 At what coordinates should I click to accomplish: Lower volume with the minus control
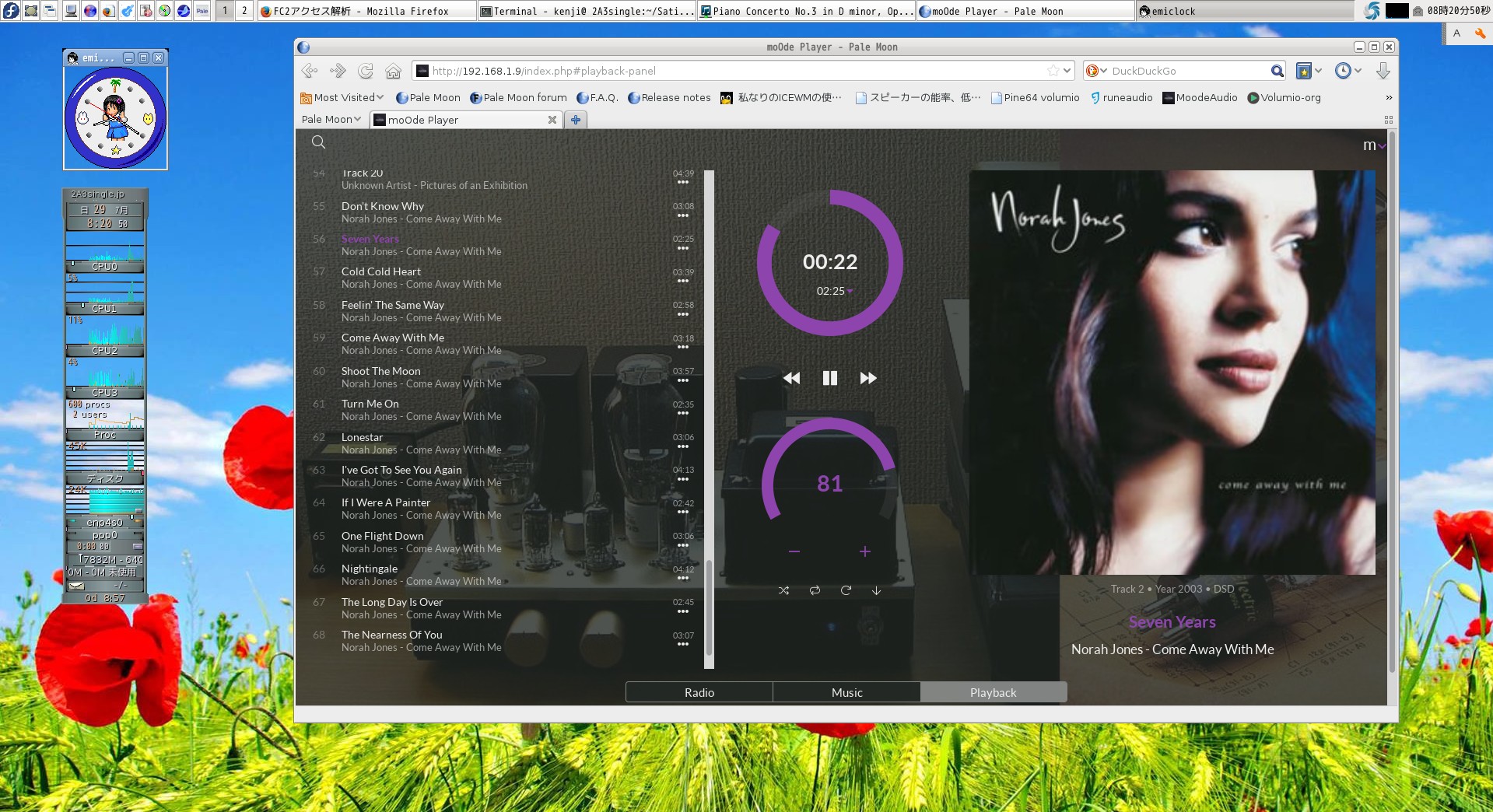pyautogui.click(x=794, y=551)
